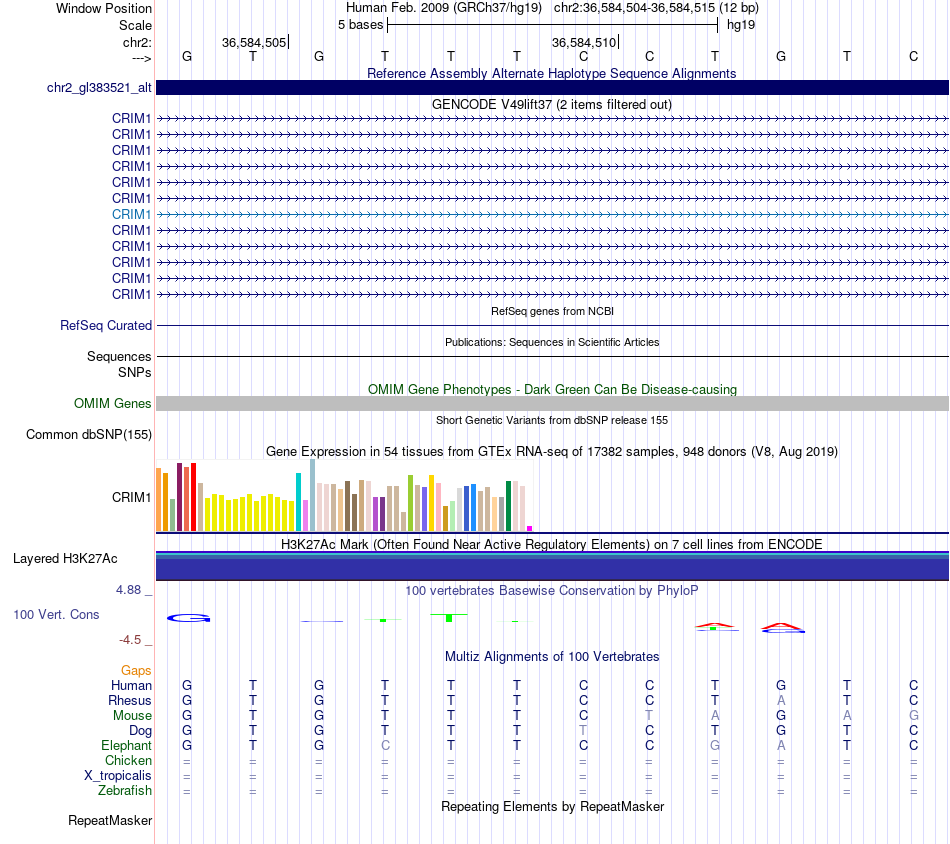Click the Zebrafish species label

[x=125, y=790]
